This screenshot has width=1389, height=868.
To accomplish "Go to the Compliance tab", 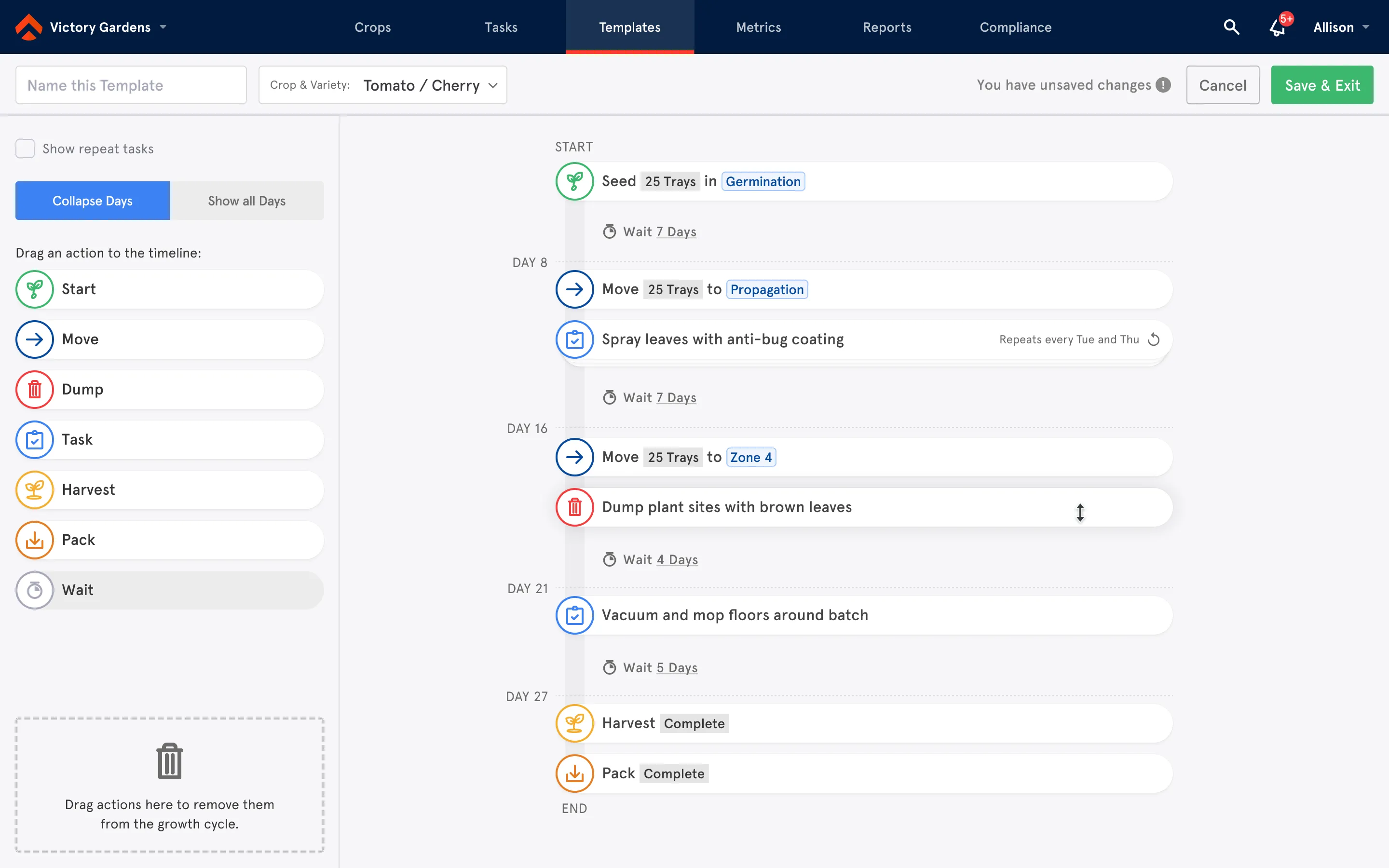I will coord(1015,27).
